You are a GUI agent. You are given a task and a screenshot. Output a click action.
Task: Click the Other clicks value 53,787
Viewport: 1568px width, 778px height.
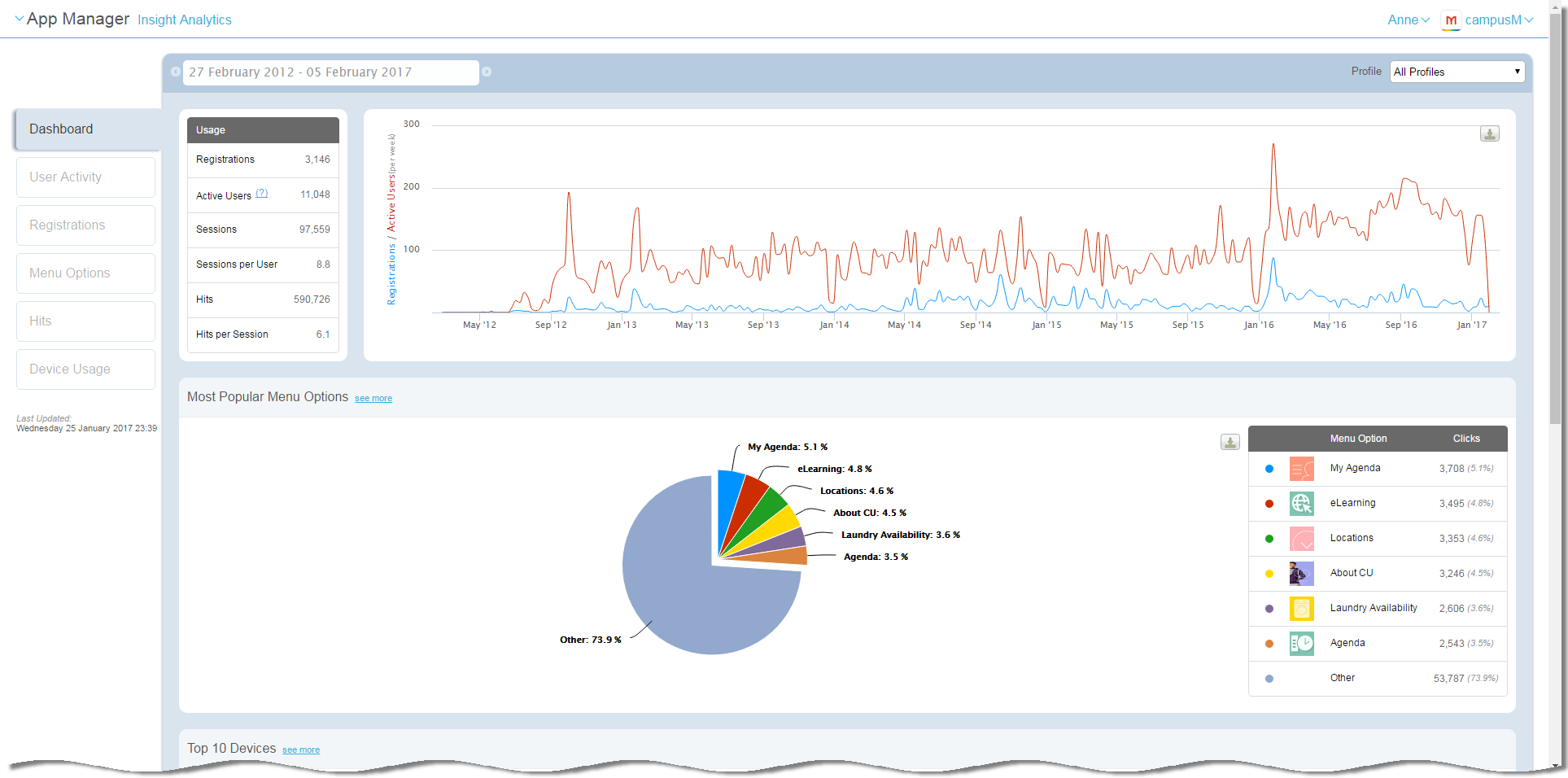click(x=1448, y=679)
